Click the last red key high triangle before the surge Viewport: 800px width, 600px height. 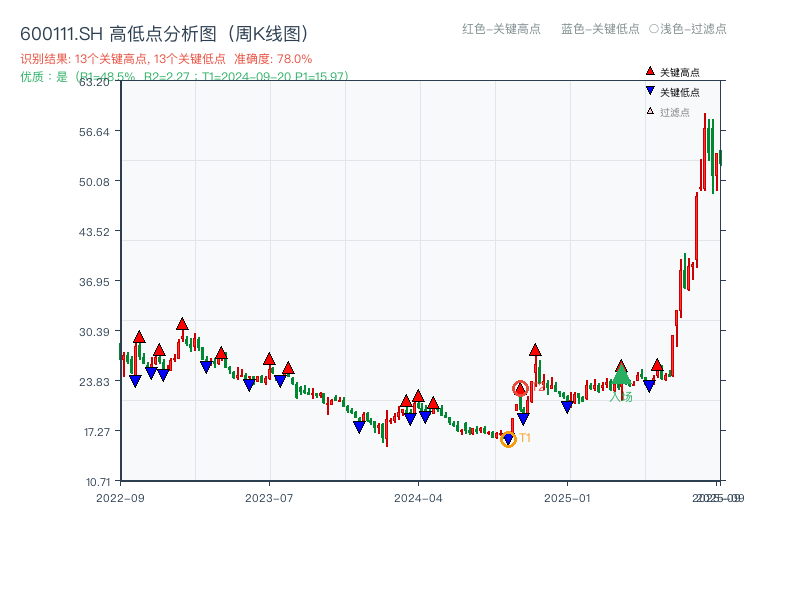[x=657, y=365]
